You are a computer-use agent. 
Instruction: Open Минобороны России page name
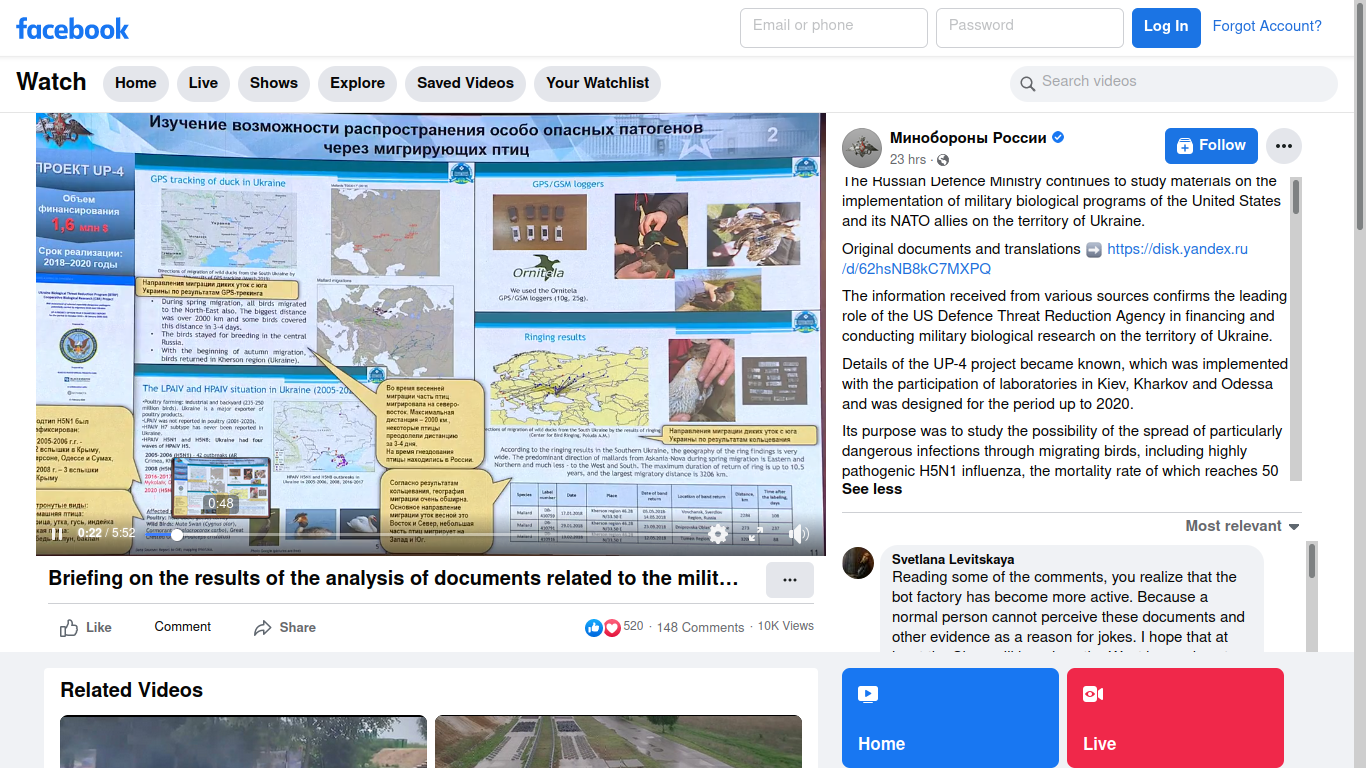tap(968, 138)
